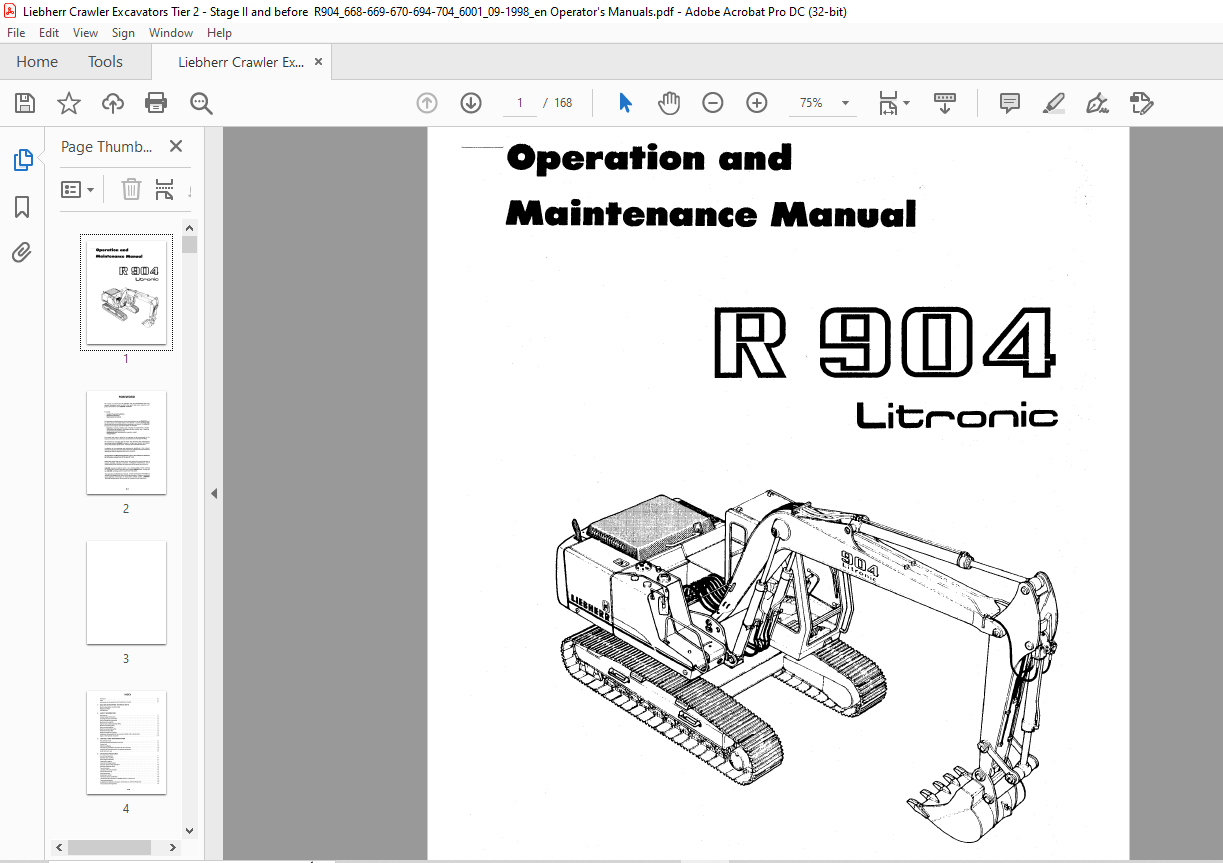Collapse the navigation pane with the arrow
This screenshot has width=1223, height=863.
213,493
